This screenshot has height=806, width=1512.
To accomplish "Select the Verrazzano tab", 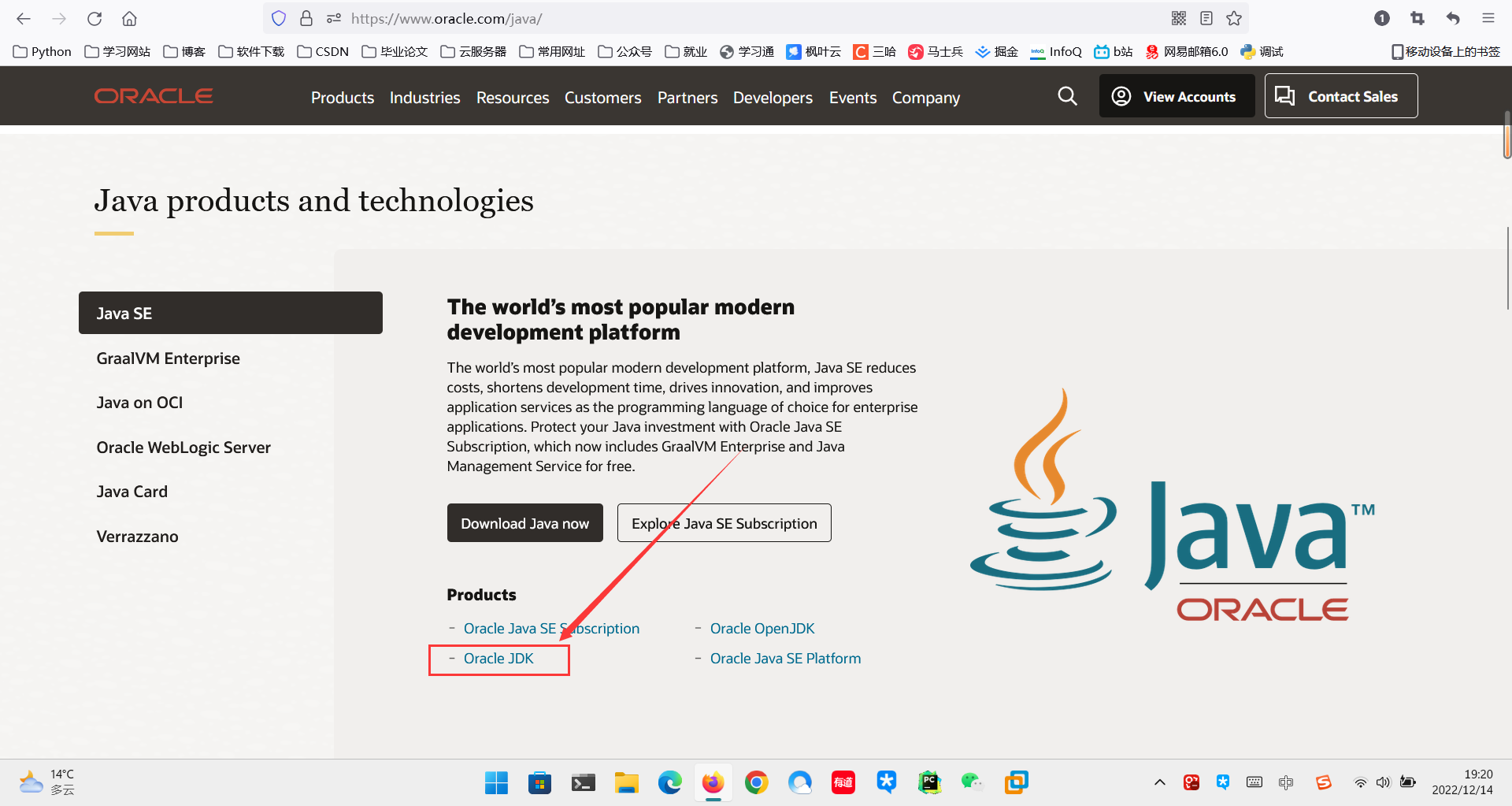I will [138, 537].
